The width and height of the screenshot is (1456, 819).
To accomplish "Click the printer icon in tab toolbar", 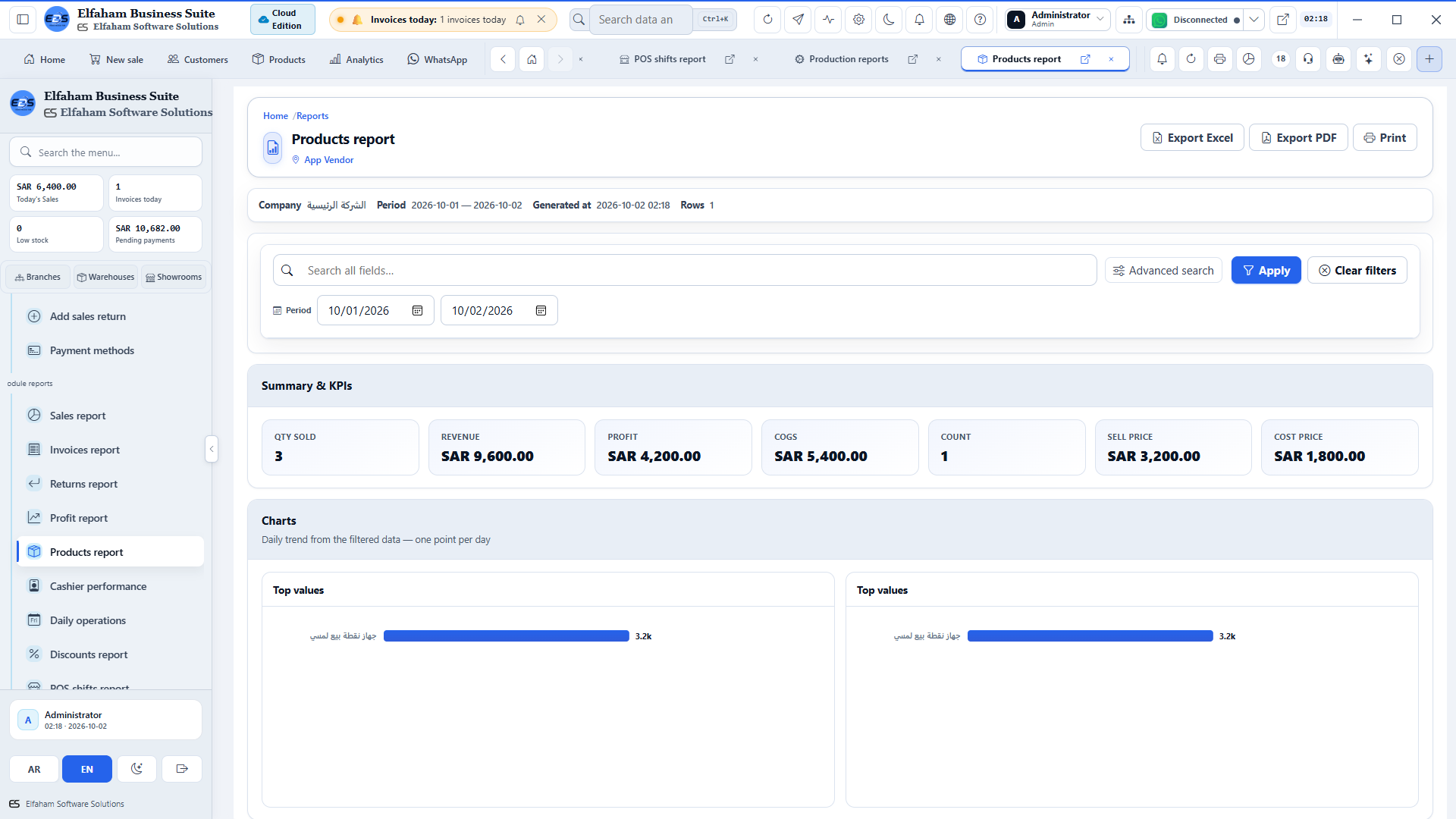I will [x=1219, y=59].
